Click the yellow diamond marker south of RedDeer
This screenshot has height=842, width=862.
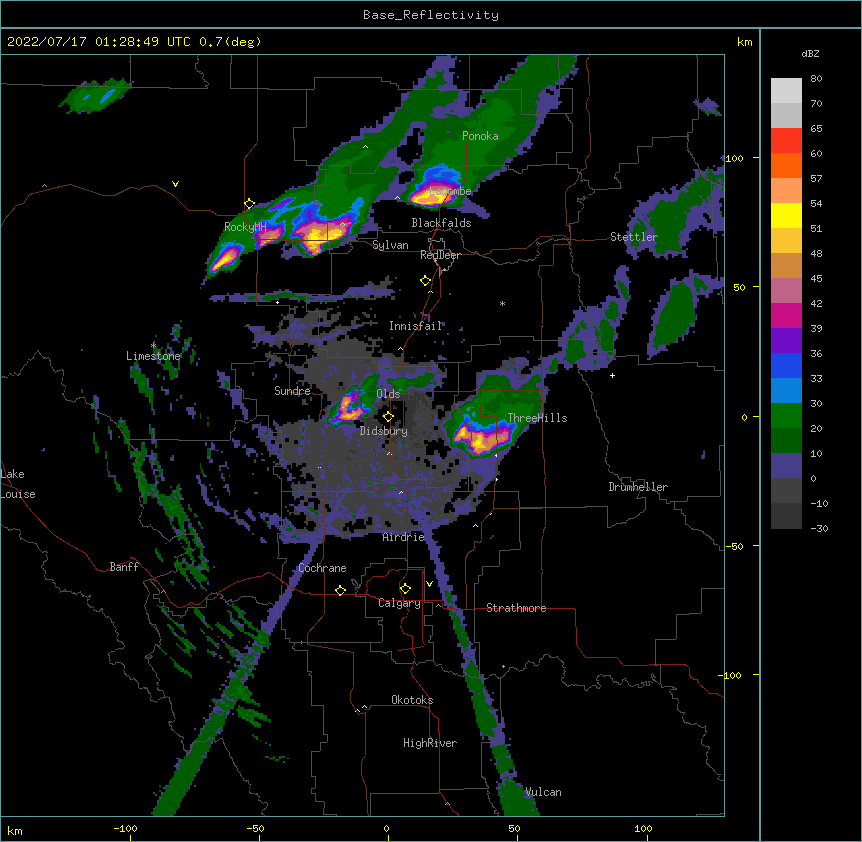[x=425, y=281]
